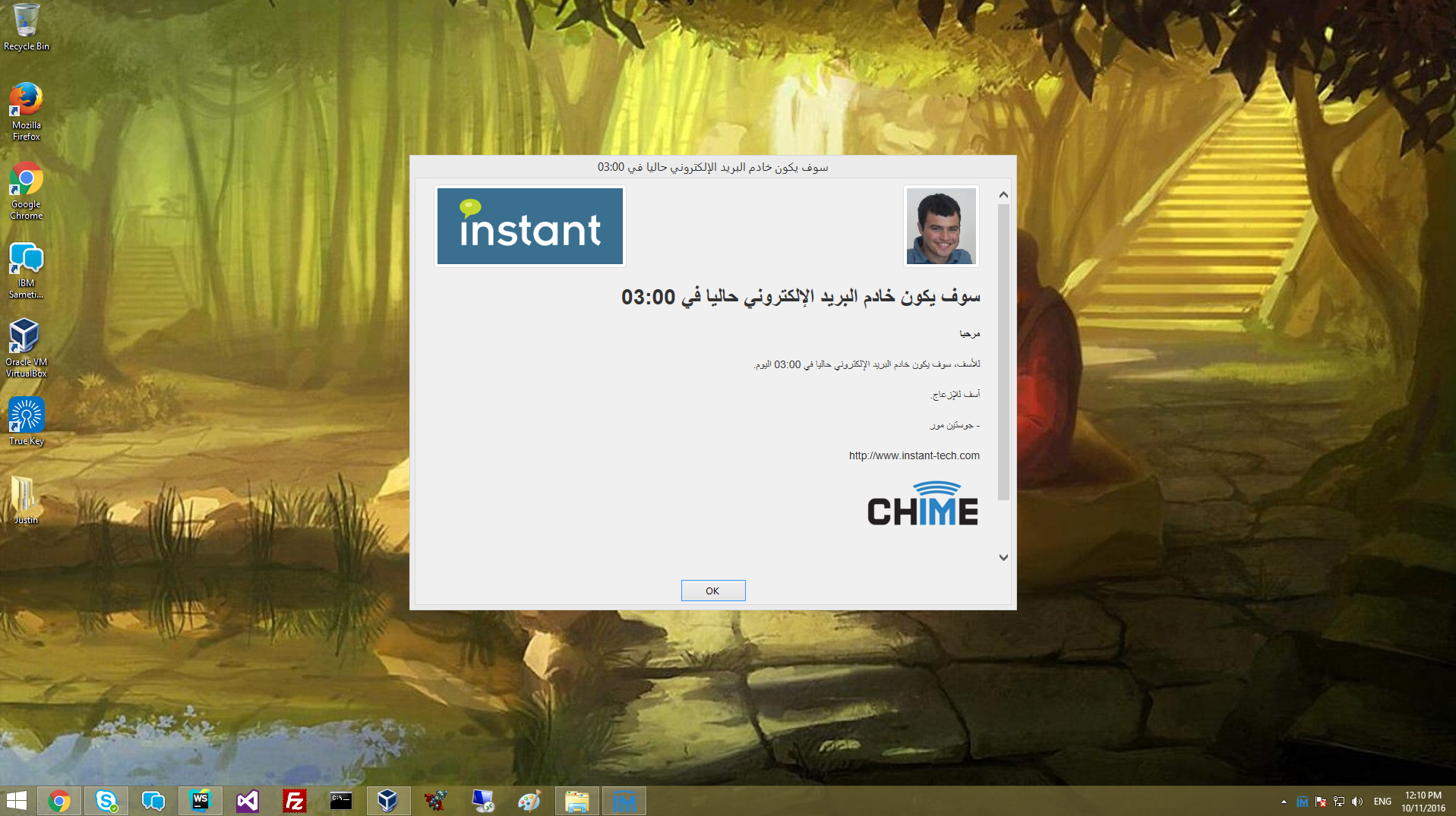Click the CHIME logo in the message
The height and width of the screenshot is (816, 1456).
coord(923,504)
